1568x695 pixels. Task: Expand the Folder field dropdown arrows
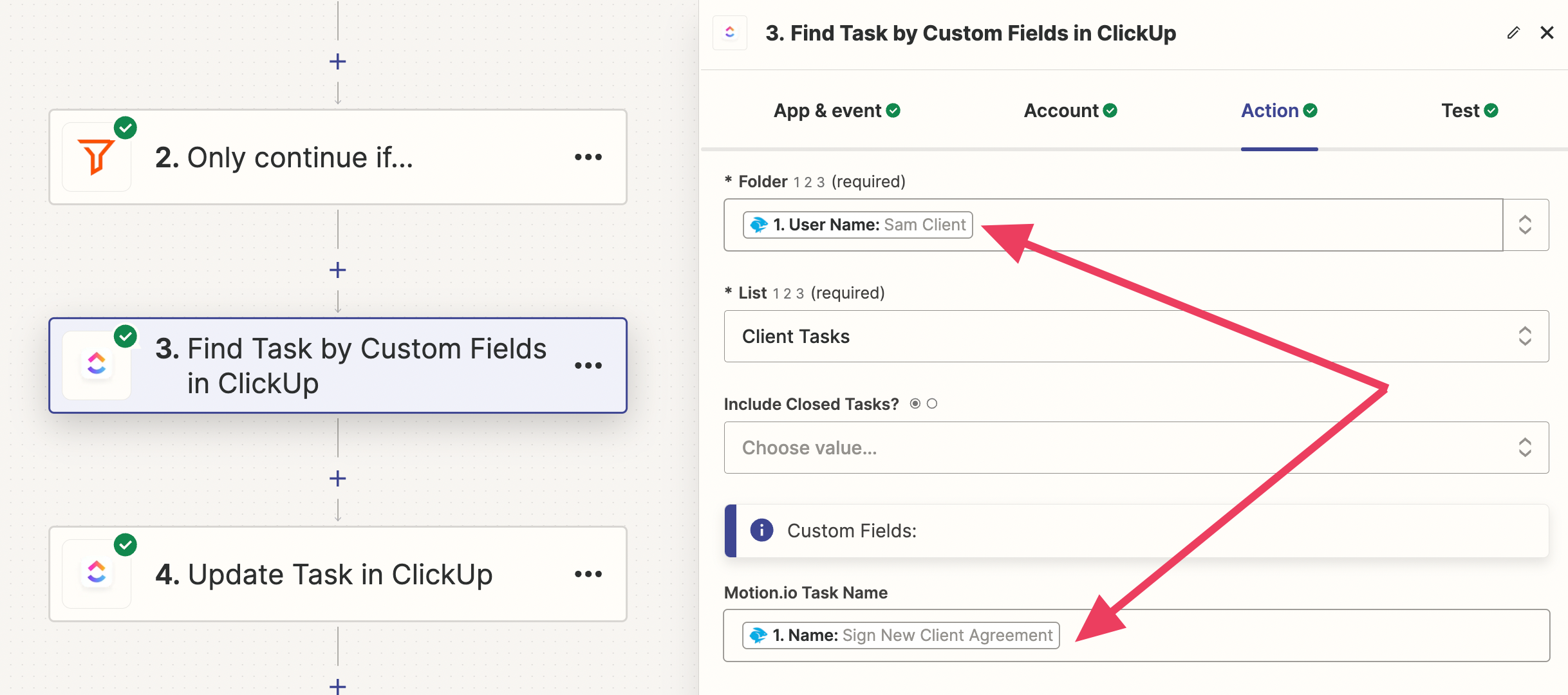coord(1525,225)
